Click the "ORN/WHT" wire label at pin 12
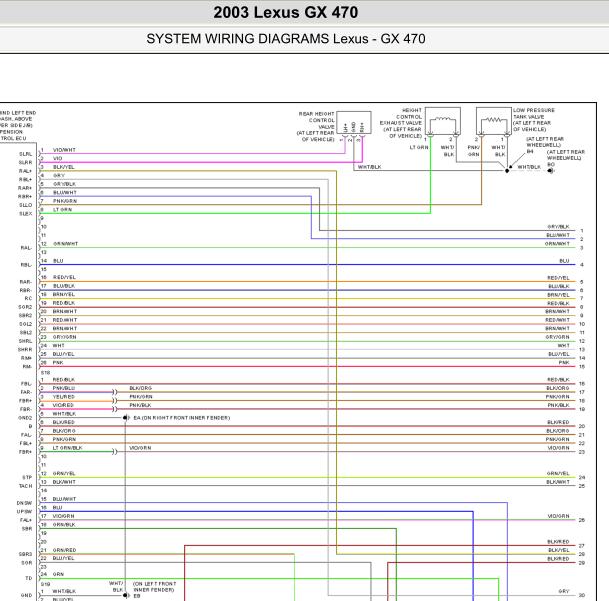609x601 pixels. coord(65,244)
